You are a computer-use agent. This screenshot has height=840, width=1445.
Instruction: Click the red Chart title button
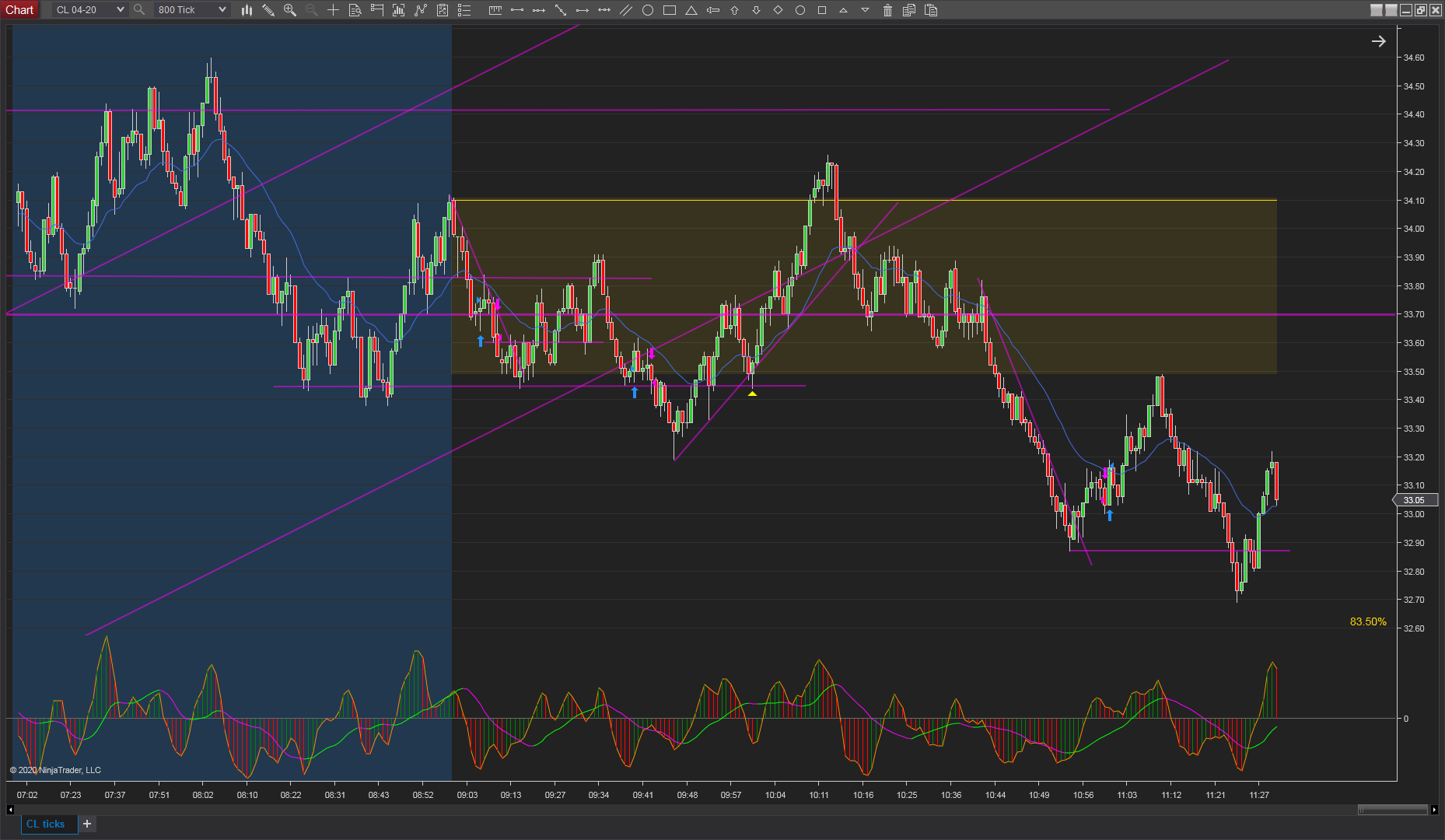19,10
